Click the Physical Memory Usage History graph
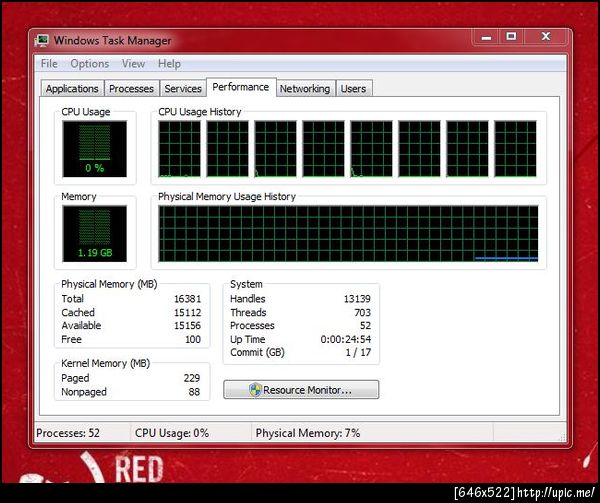The image size is (600, 503). (x=348, y=234)
